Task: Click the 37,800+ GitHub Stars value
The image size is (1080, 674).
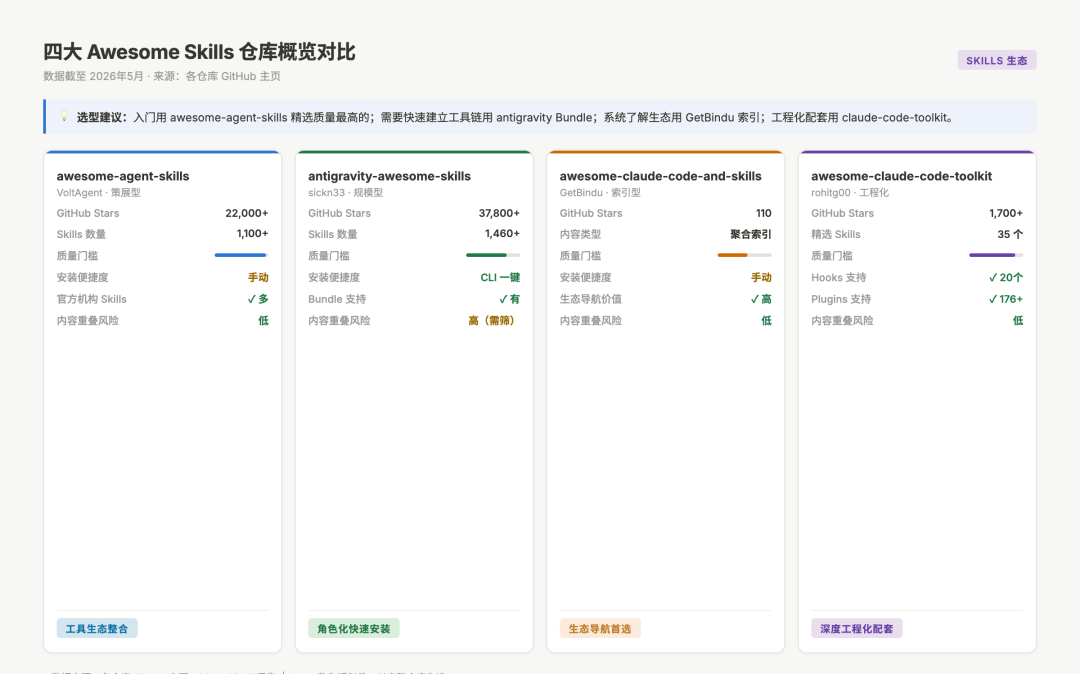Action: tap(499, 213)
